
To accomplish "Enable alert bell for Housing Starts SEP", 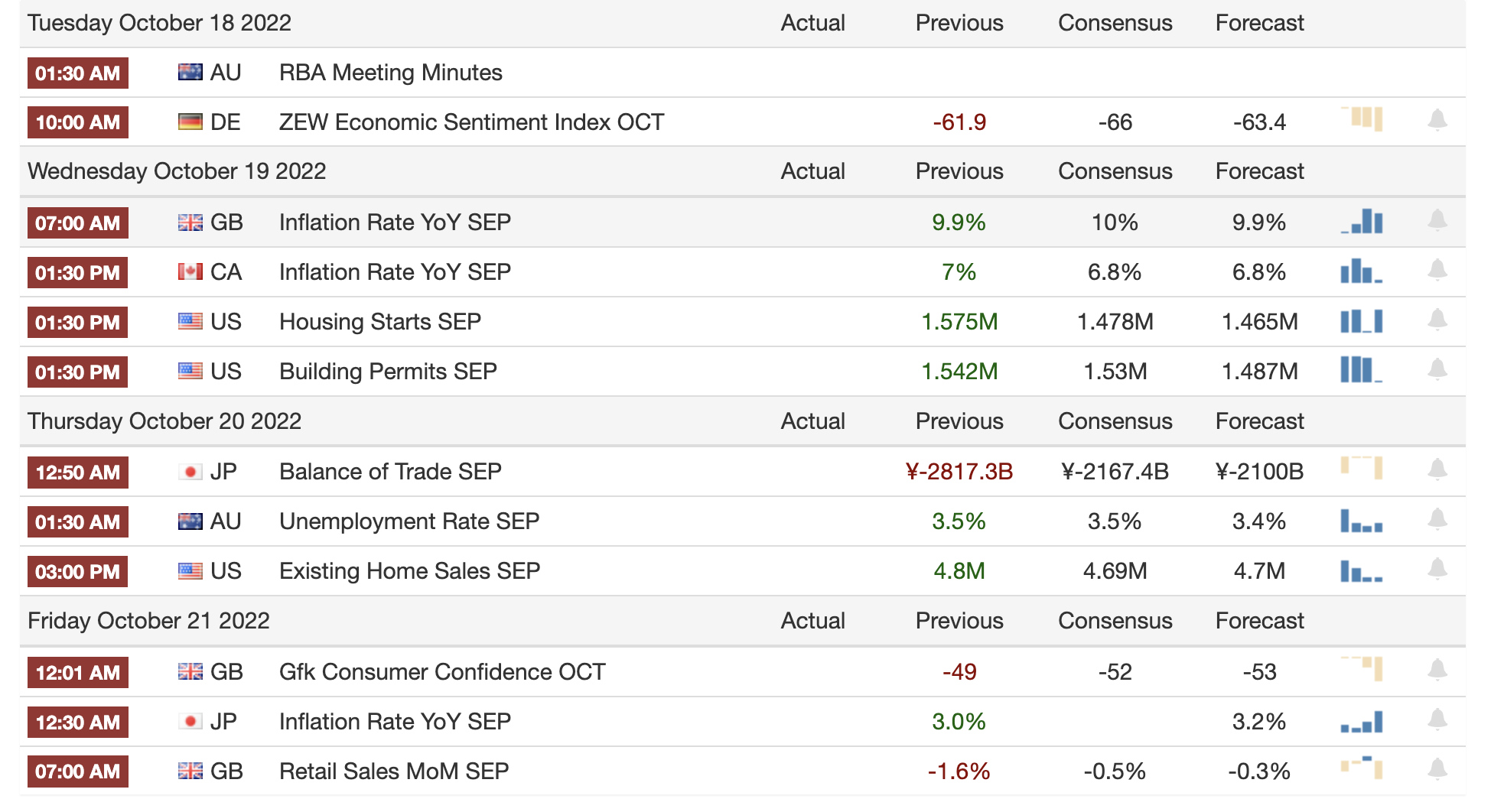I will [x=1437, y=320].
